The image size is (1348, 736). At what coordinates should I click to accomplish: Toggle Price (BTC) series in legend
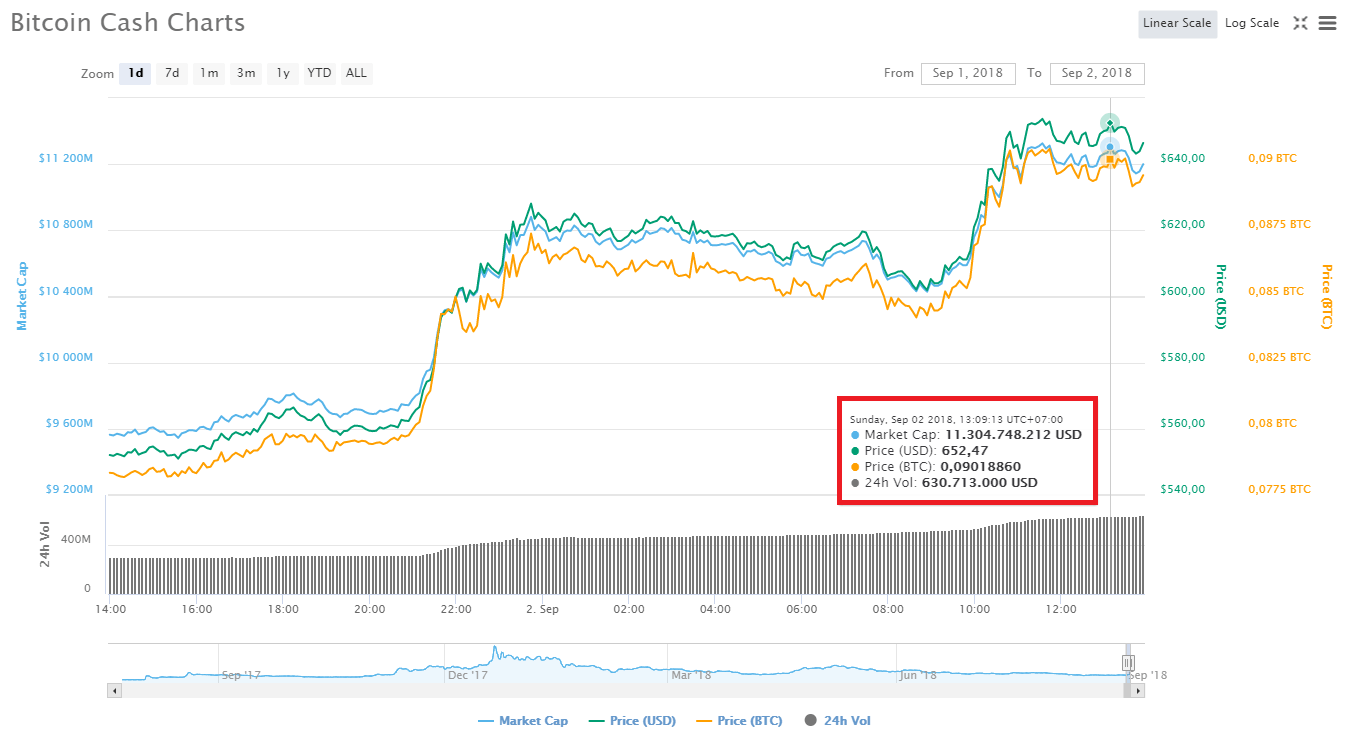(739, 721)
